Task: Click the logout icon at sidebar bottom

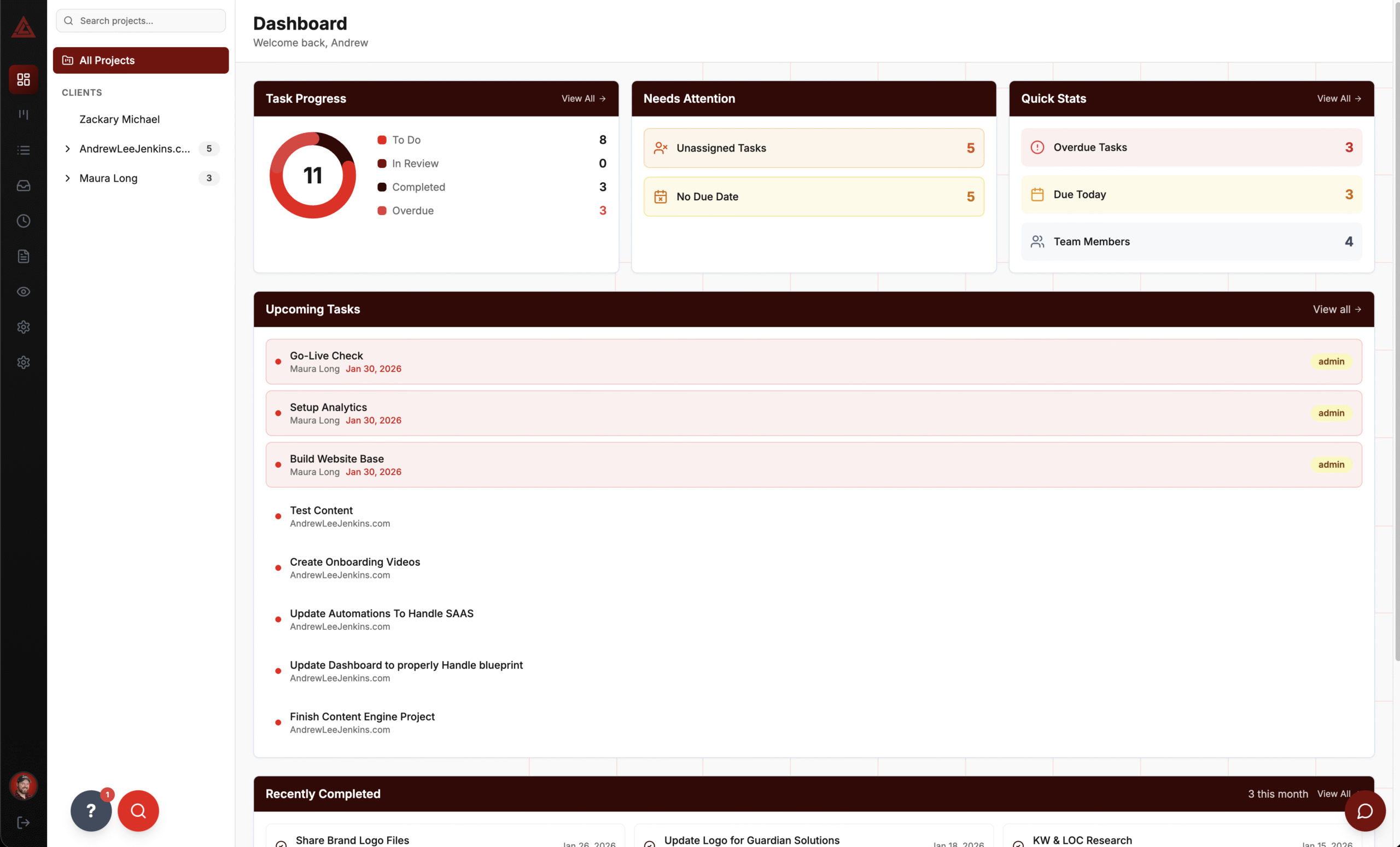Action: point(24,822)
